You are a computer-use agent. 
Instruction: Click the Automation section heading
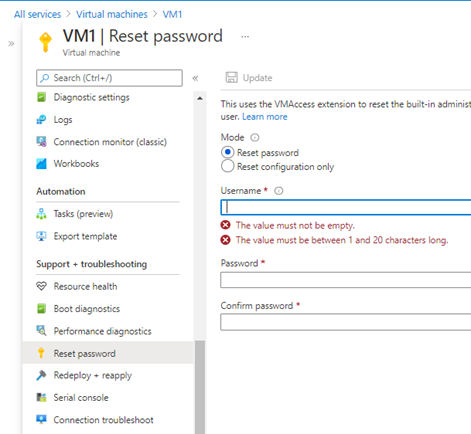tap(61, 192)
